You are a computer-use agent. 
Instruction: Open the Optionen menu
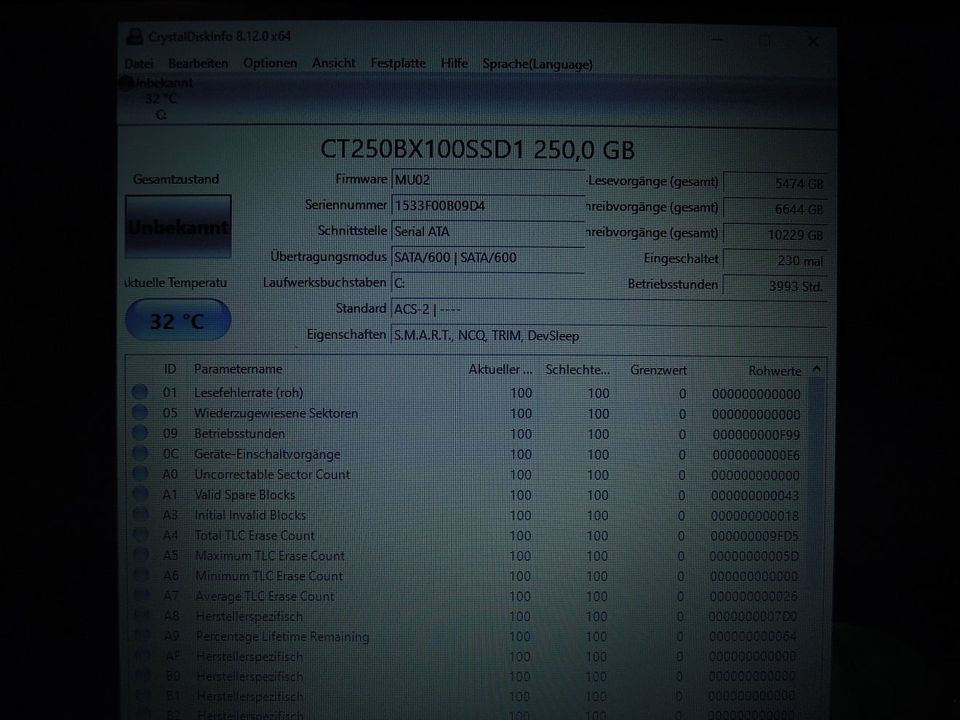coord(270,63)
